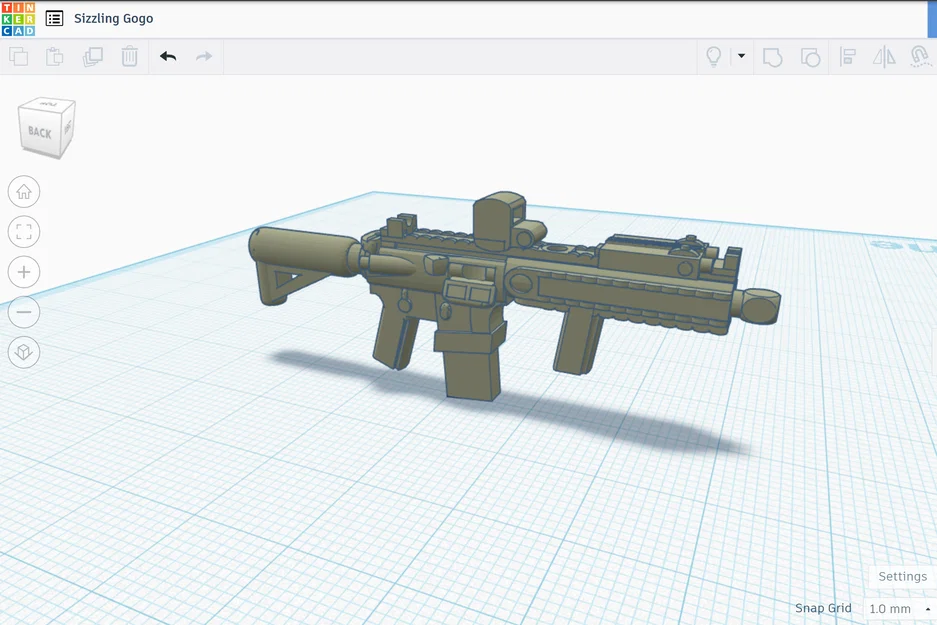Undo the last action
Image resolution: width=937 pixels, height=625 pixels.
point(166,57)
